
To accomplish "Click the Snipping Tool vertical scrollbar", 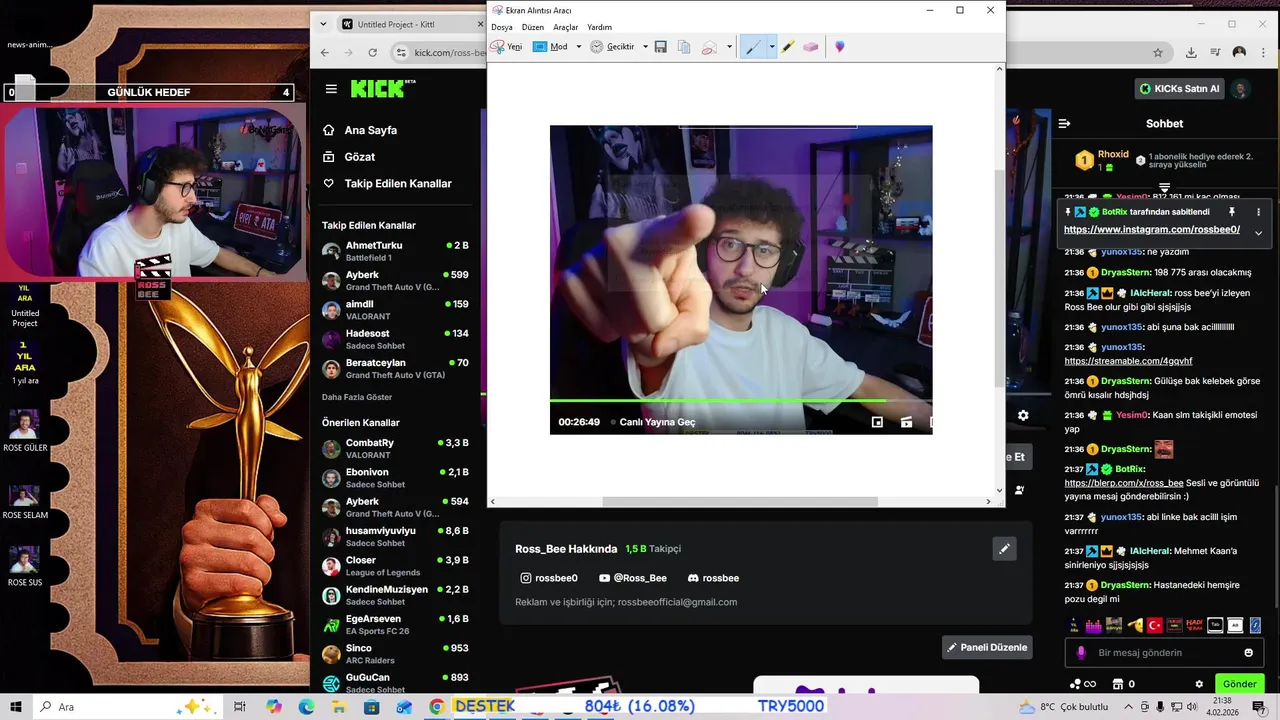I will tap(999, 279).
